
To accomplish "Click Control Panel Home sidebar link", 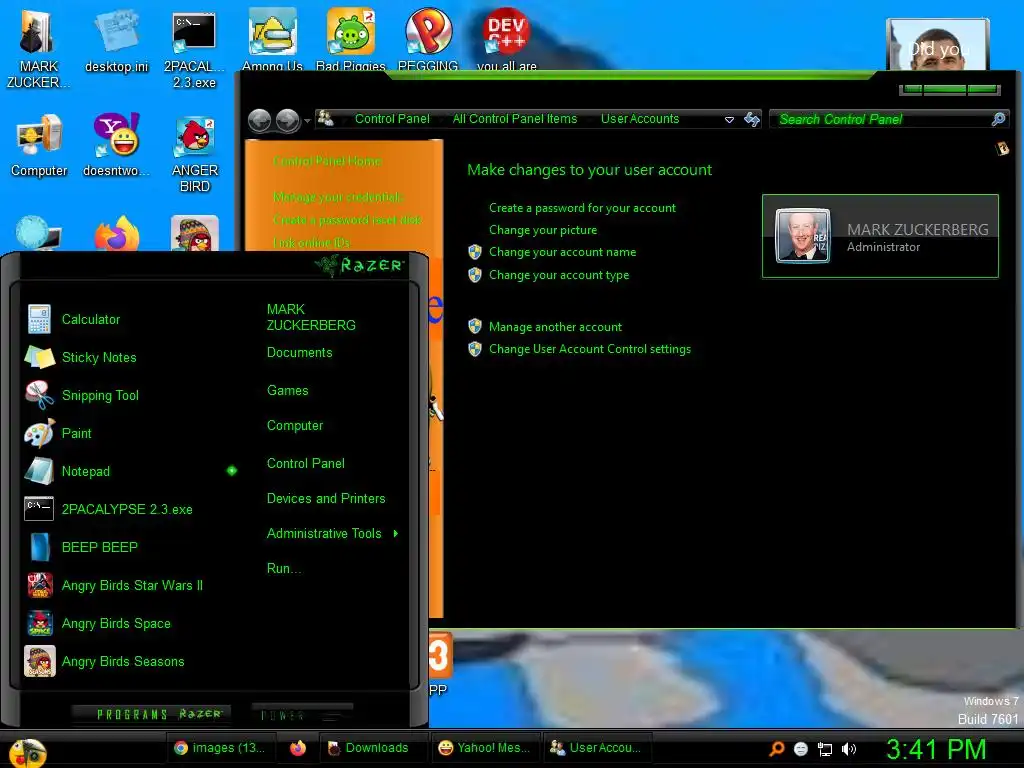I will [x=327, y=161].
